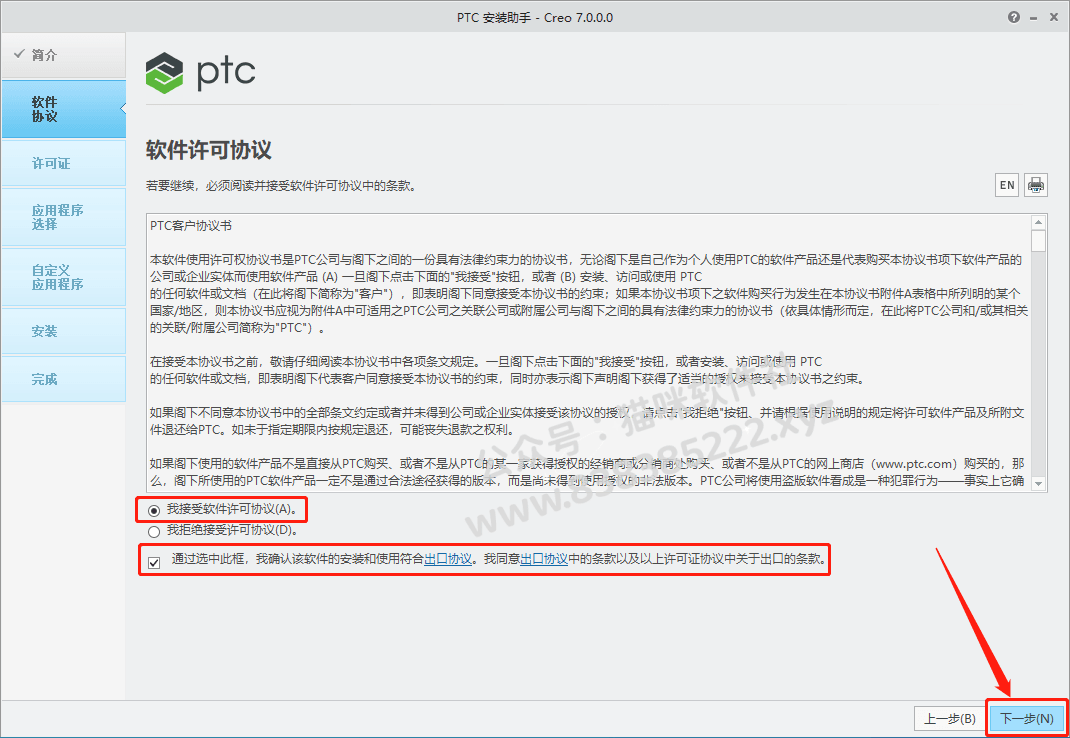Select 我接受软件许可协议(A) radio button
This screenshot has width=1070, height=738.
point(154,510)
